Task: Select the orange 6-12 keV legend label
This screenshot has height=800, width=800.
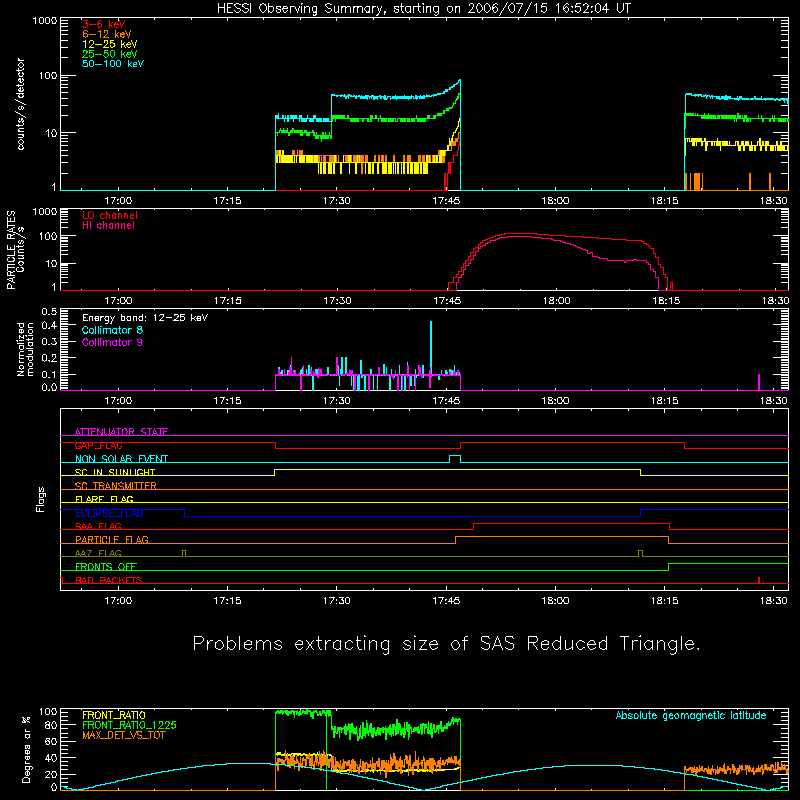Action: [107, 34]
